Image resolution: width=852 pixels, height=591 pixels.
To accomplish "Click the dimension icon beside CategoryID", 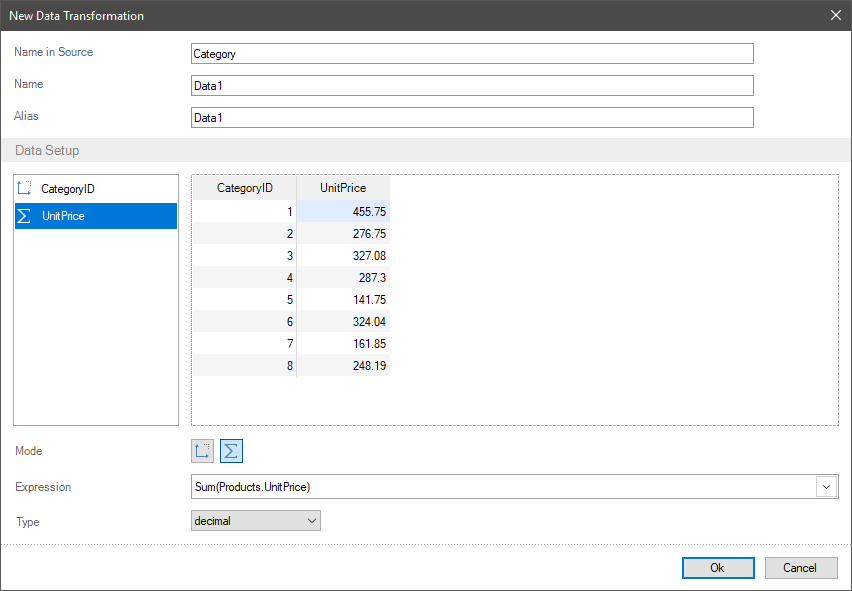I will coord(25,189).
